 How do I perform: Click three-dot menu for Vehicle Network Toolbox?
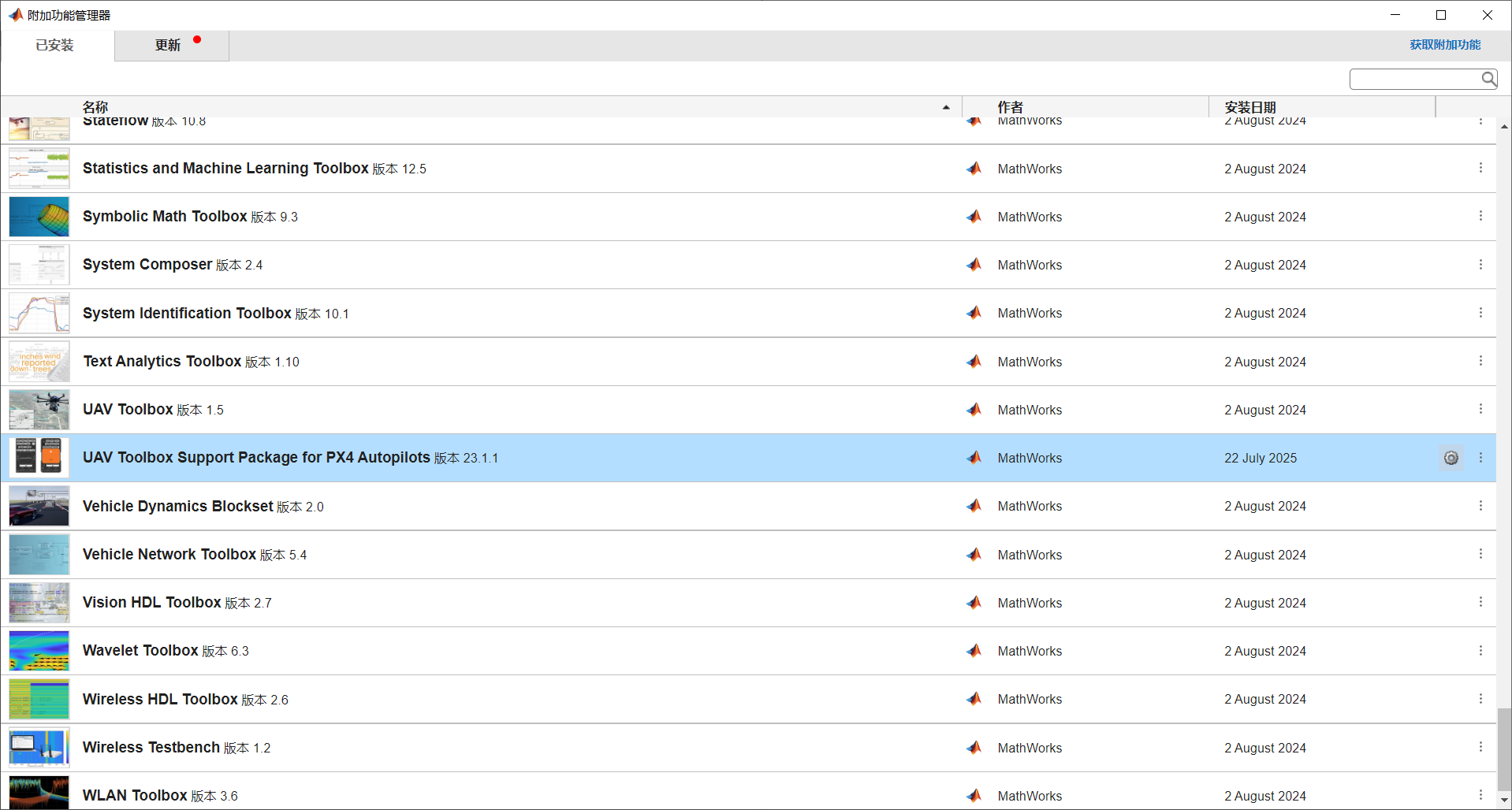coord(1480,554)
